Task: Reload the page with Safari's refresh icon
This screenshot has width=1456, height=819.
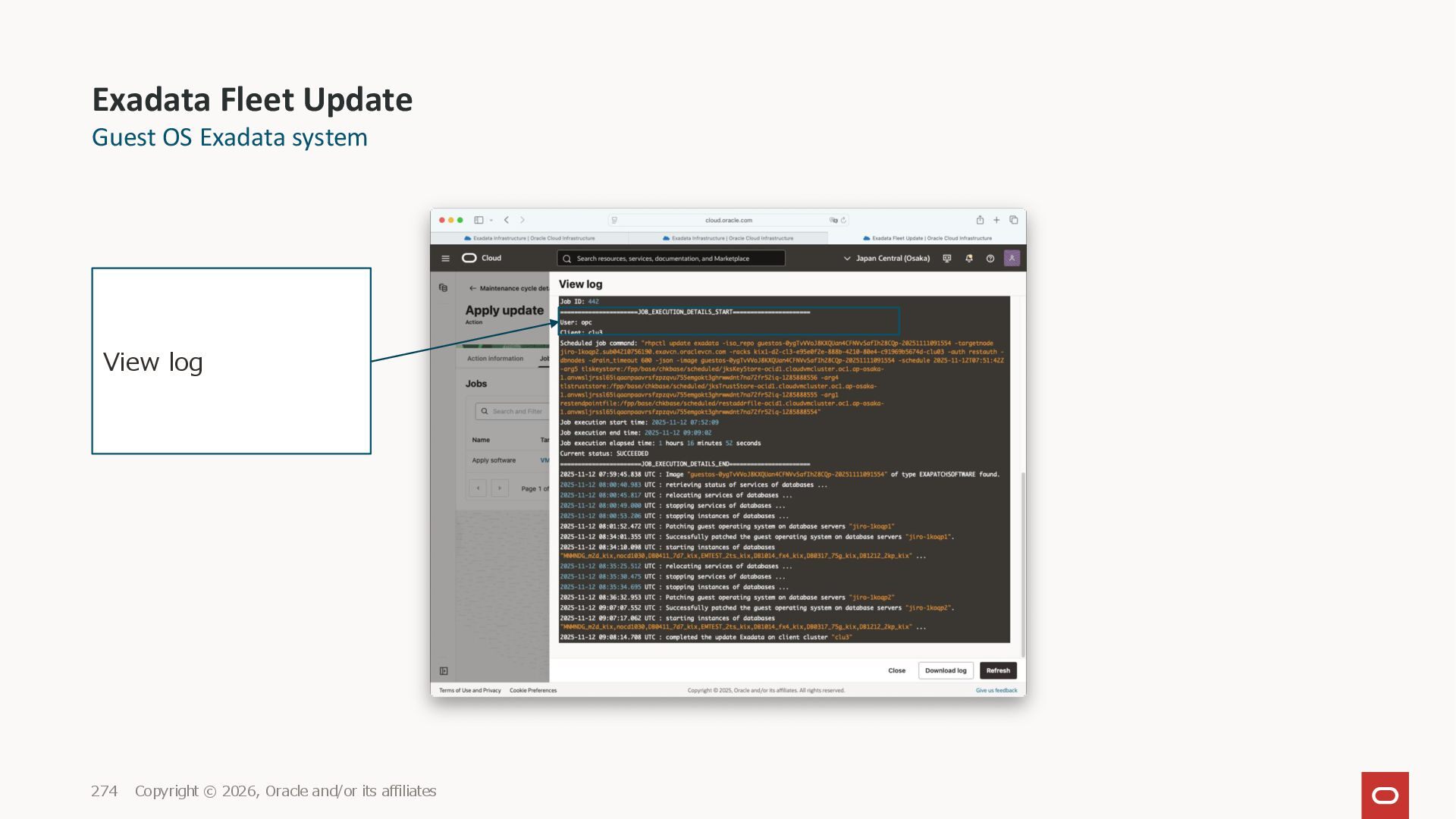Action: click(x=843, y=221)
